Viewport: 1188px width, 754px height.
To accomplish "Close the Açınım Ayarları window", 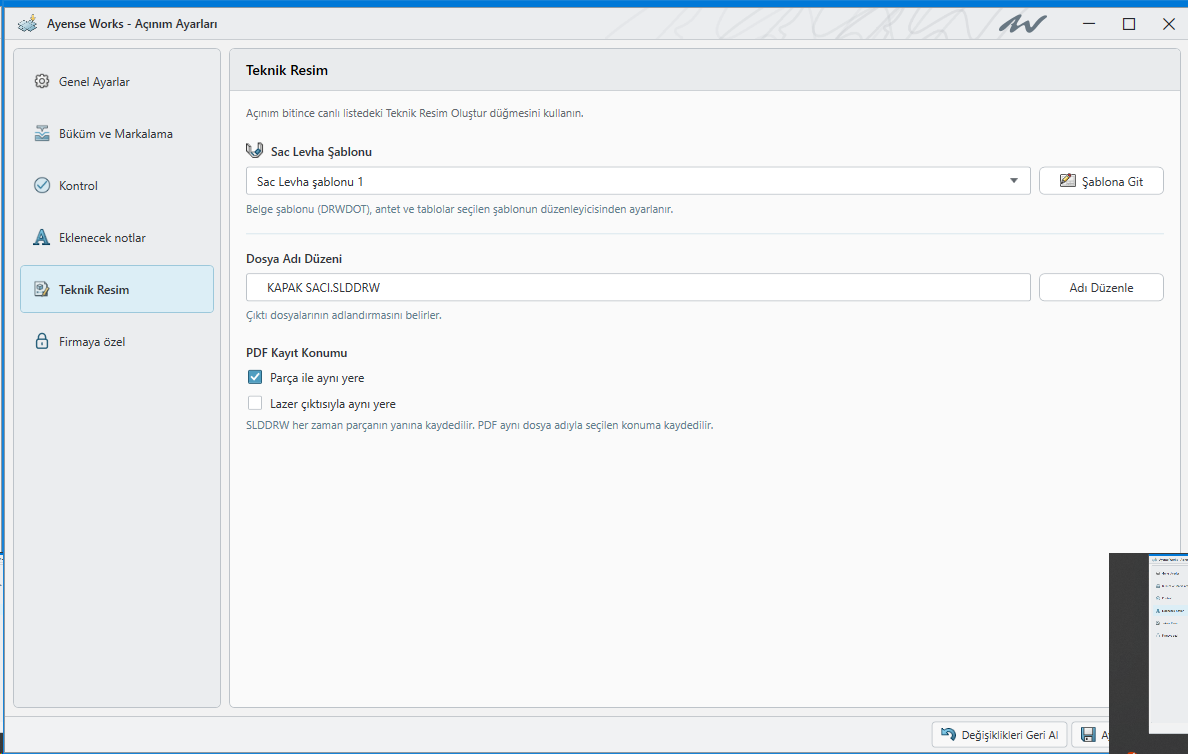I will pos(1168,23).
